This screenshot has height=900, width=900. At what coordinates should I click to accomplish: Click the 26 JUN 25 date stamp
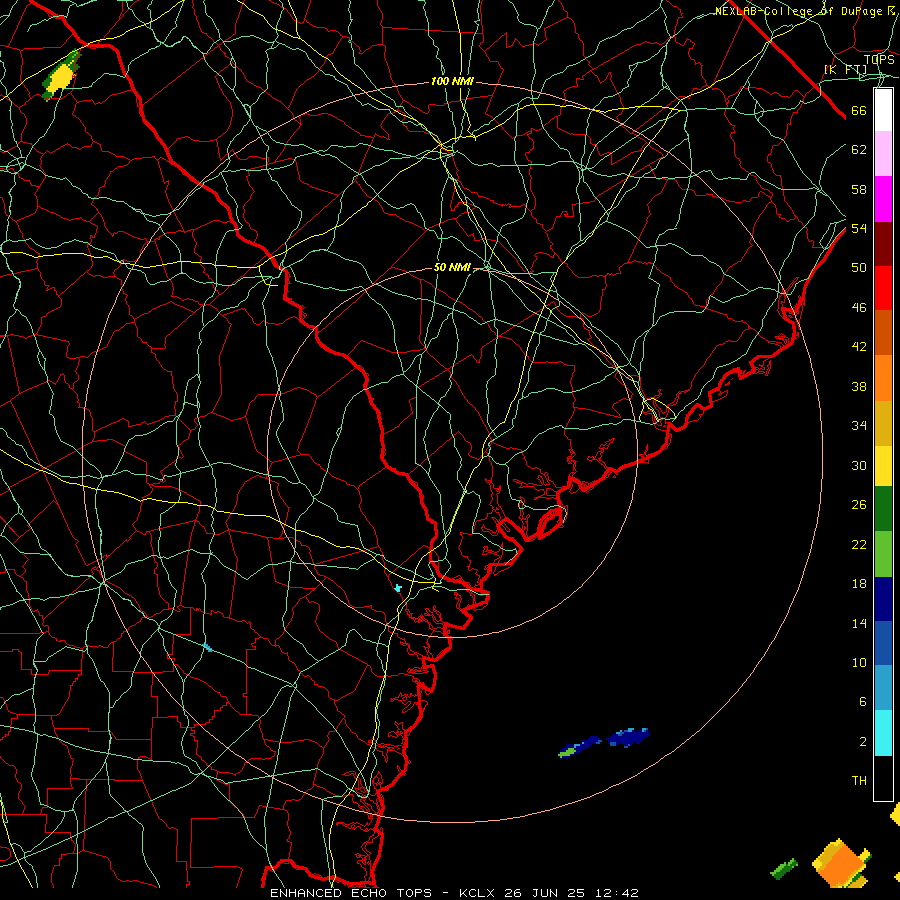tap(545, 893)
